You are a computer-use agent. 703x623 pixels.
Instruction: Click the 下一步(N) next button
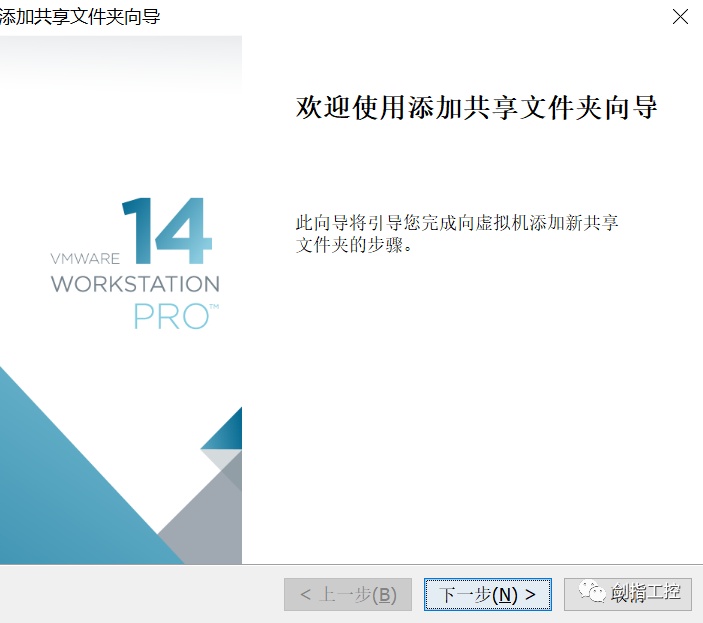coord(488,594)
